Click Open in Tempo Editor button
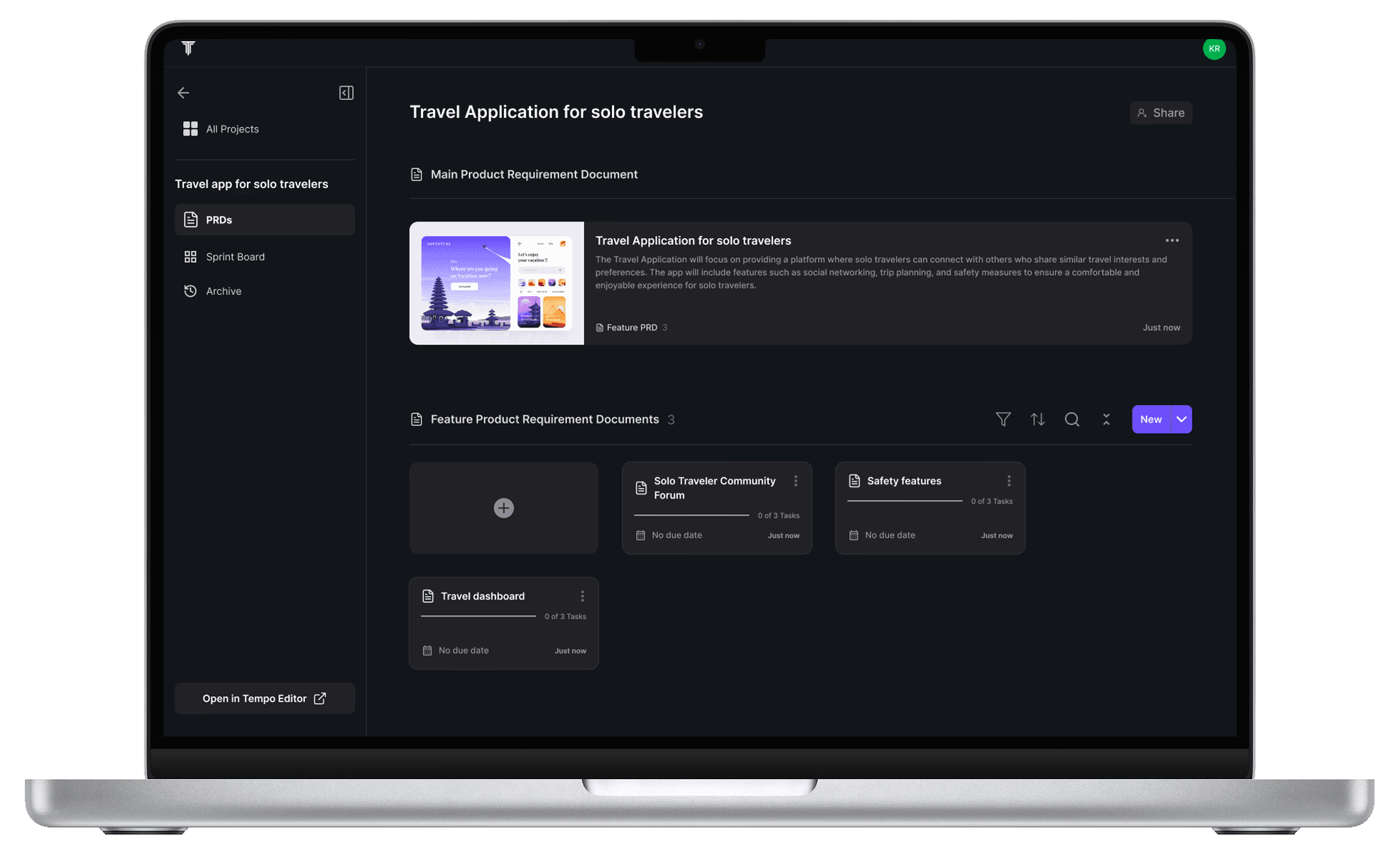 [264, 699]
